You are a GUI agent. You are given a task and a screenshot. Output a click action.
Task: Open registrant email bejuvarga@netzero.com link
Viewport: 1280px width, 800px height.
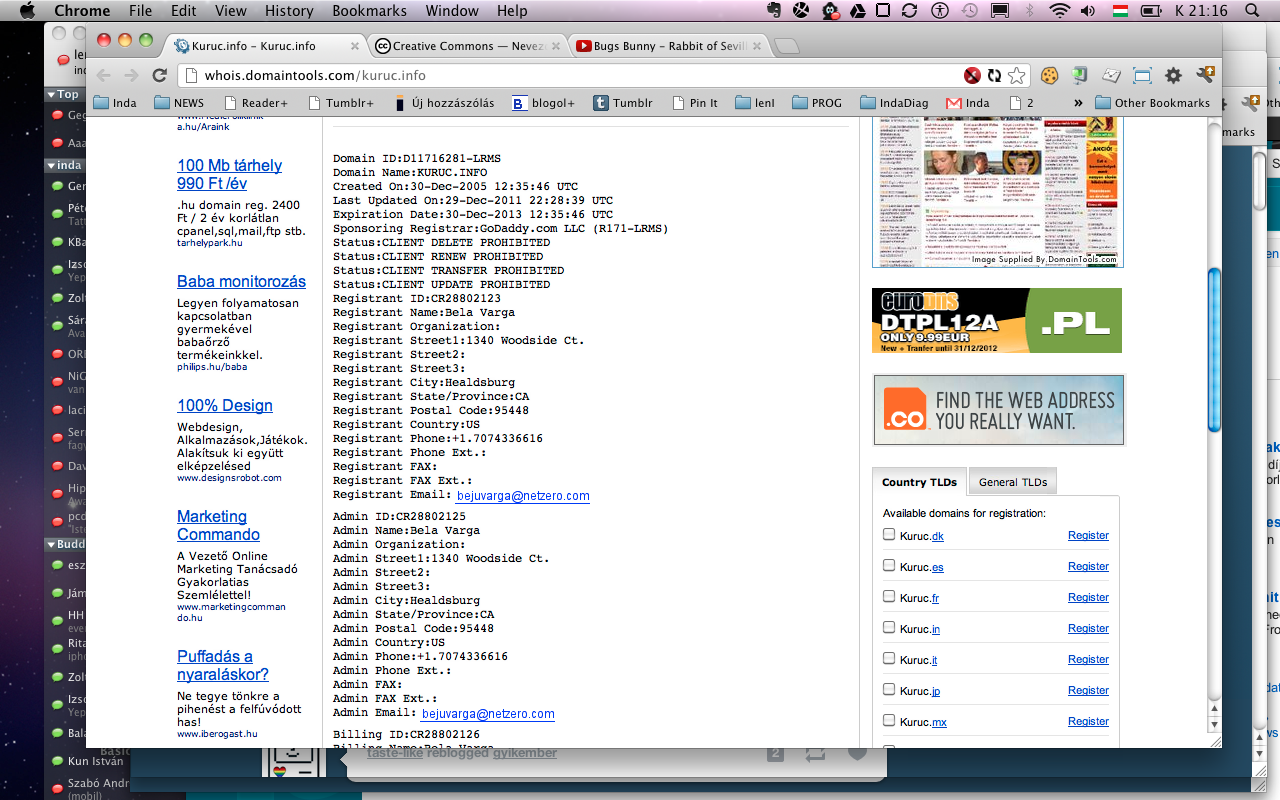[523, 495]
